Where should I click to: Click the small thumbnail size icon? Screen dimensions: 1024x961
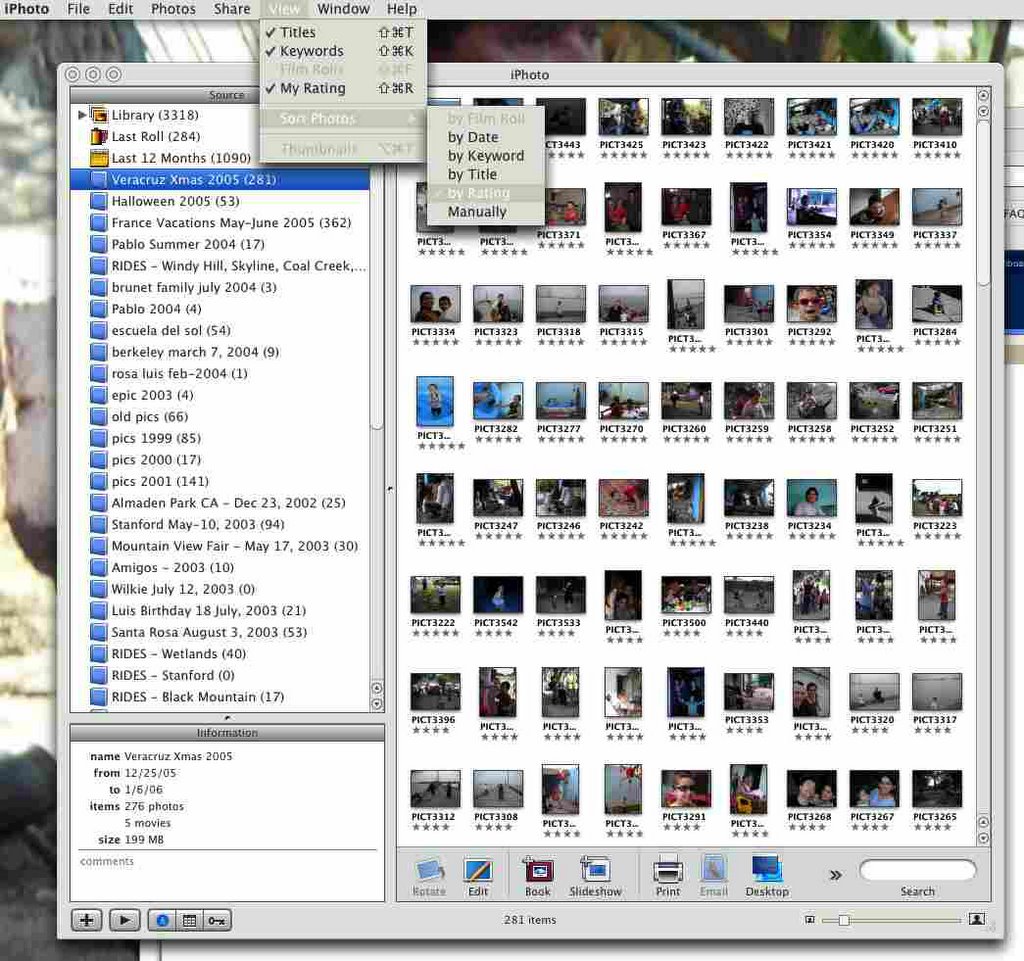click(x=810, y=920)
